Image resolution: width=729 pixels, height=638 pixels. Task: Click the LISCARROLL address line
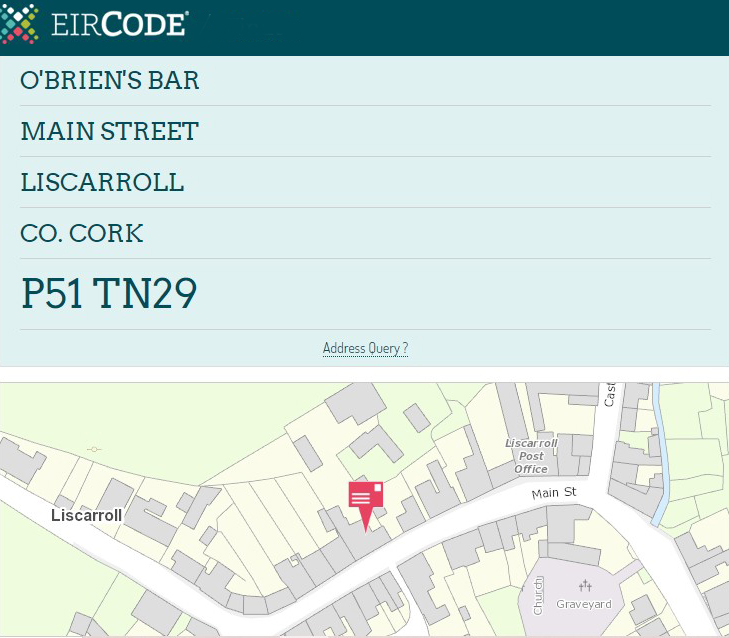point(102,183)
